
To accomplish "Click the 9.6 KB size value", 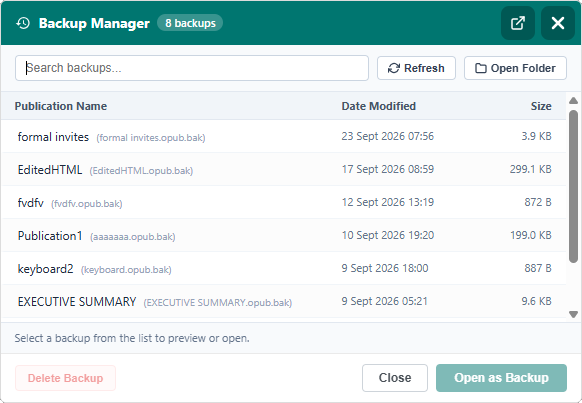I will (536, 301).
